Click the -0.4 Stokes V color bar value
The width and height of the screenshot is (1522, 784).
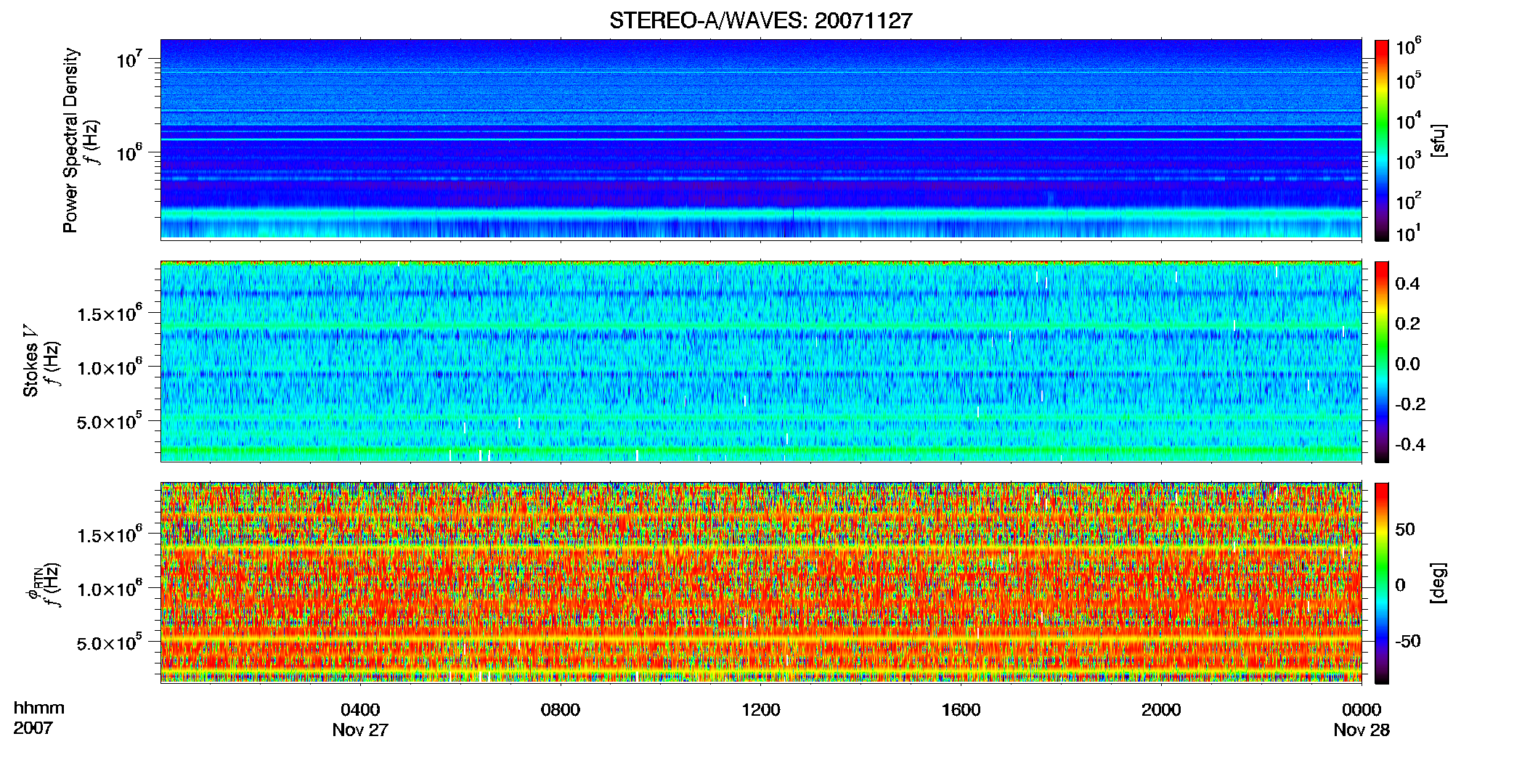(1410, 444)
